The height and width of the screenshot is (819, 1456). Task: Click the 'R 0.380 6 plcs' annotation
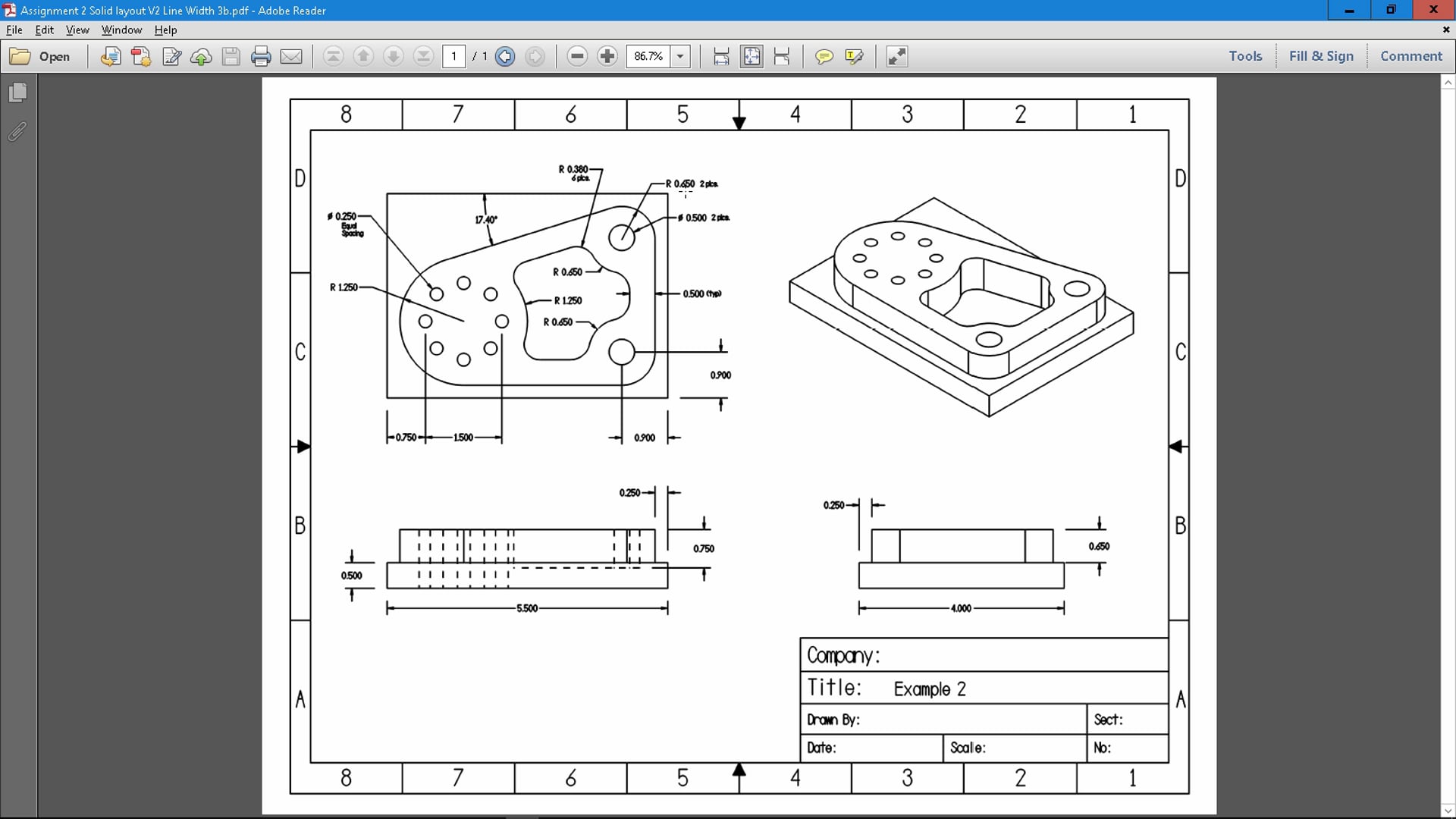pyautogui.click(x=574, y=173)
